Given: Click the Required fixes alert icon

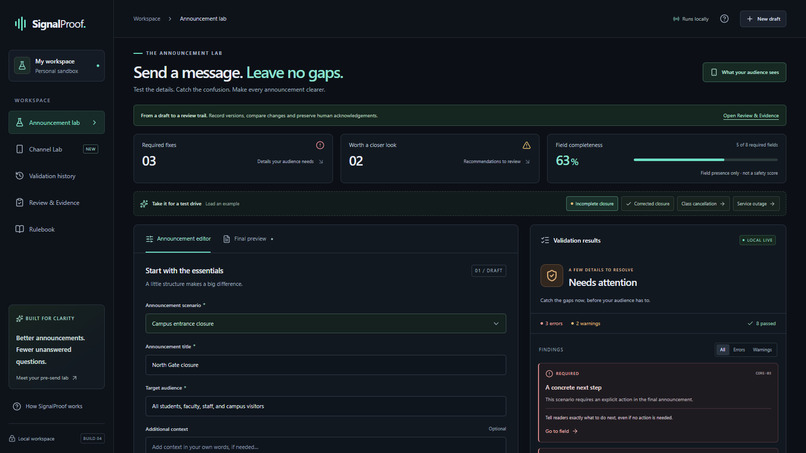Looking at the screenshot, I should (x=320, y=146).
